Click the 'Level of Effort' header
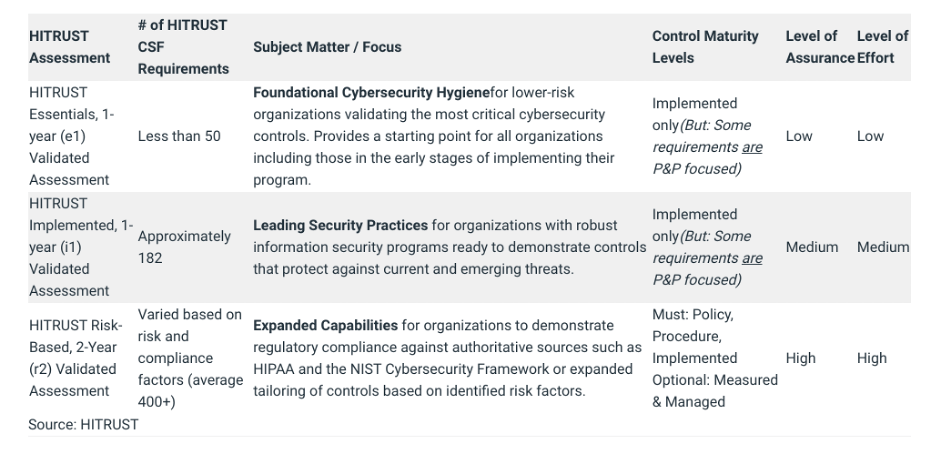This screenshot has width=942, height=454. [883, 47]
